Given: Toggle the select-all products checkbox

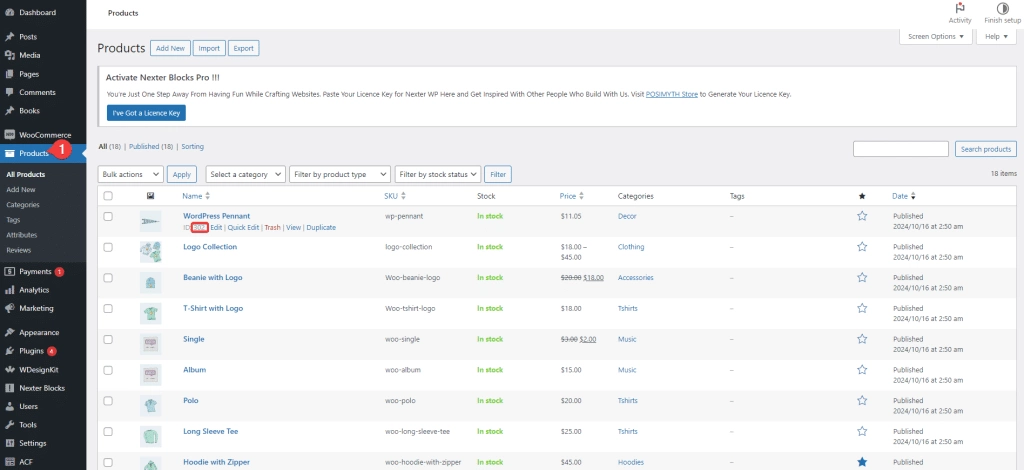Looking at the screenshot, I should (x=108, y=196).
